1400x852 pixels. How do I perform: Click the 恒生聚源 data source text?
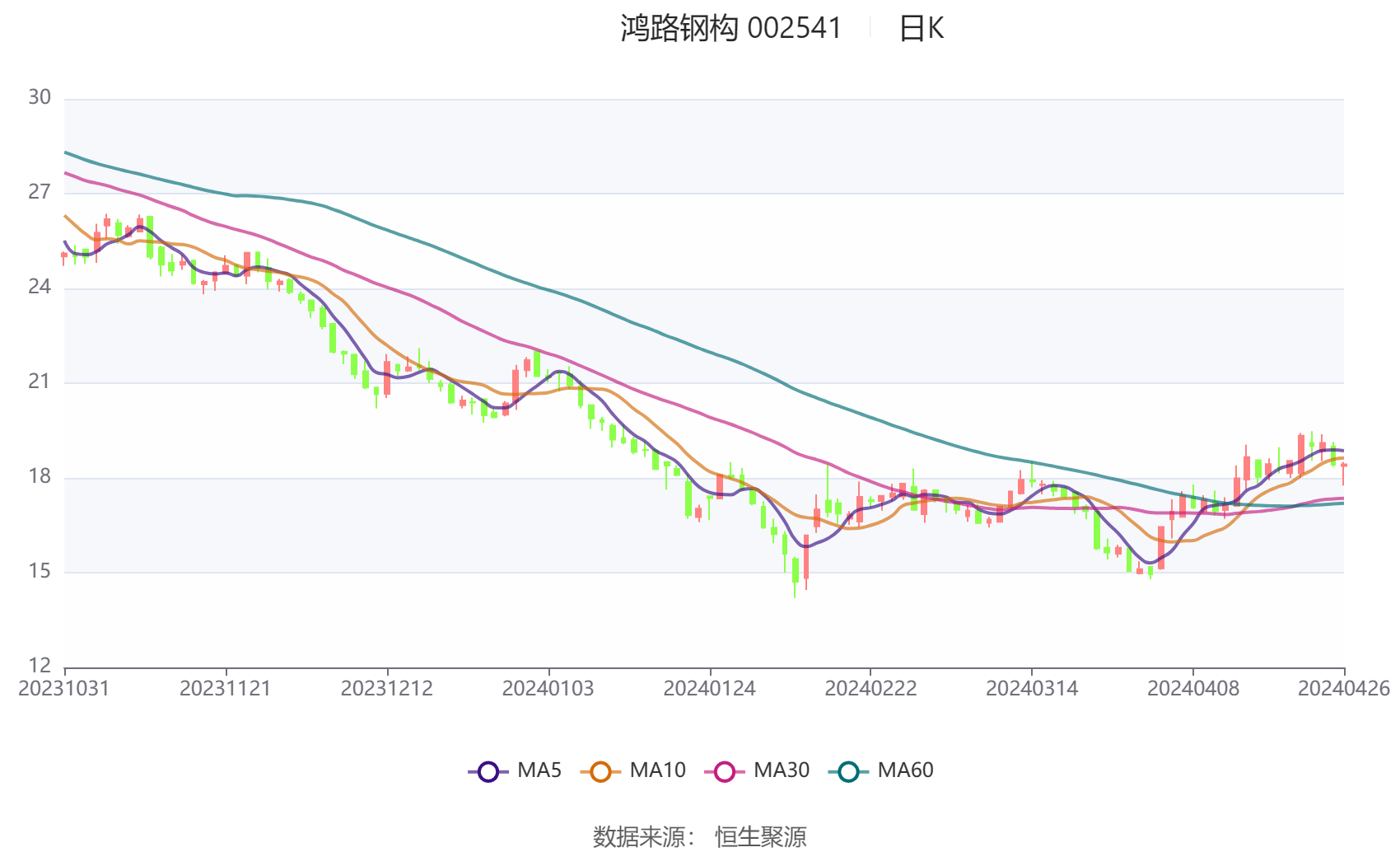pos(761,837)
